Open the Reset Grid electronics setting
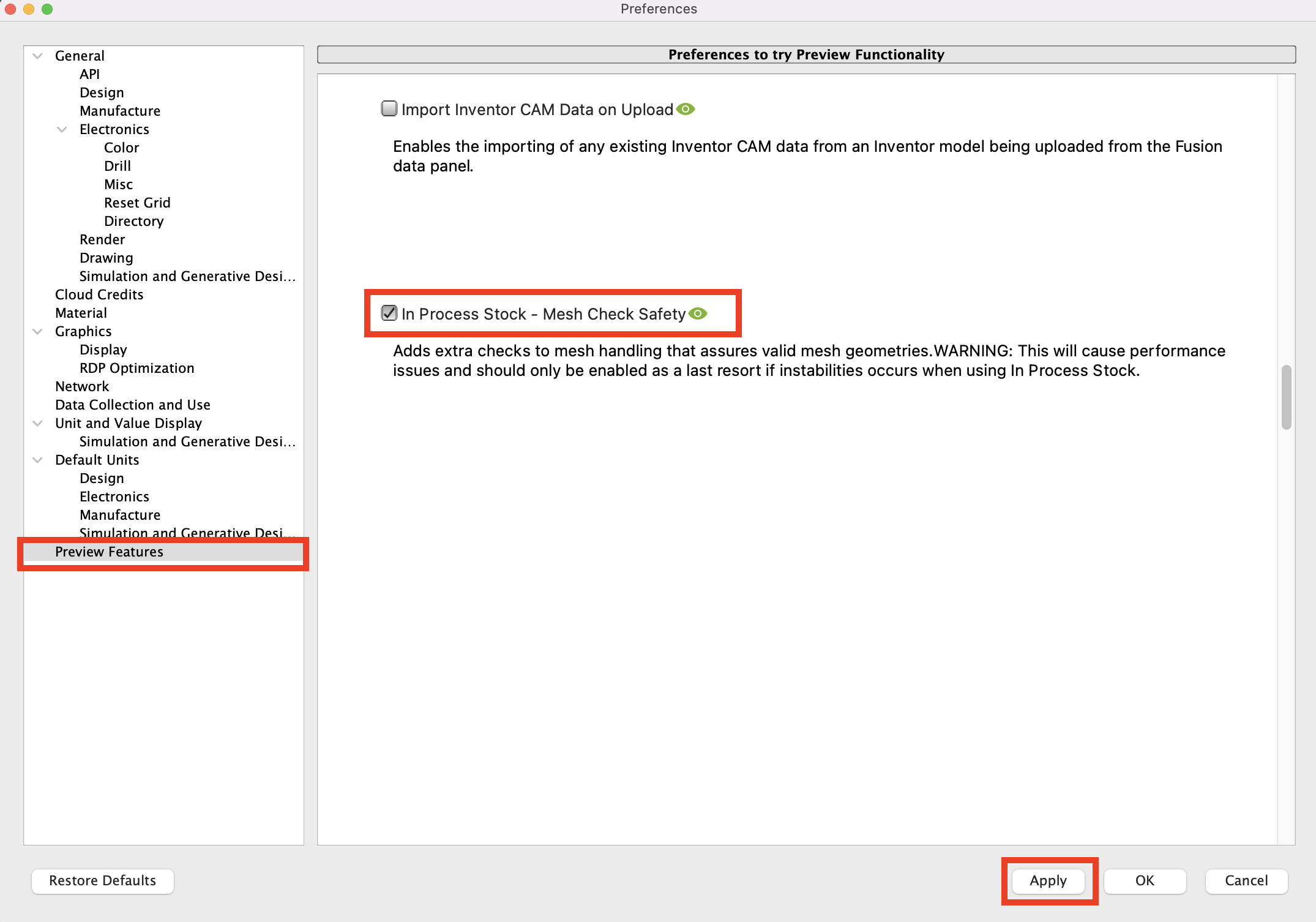This screenshot has height=922, width=1316. tap(137, 203)
